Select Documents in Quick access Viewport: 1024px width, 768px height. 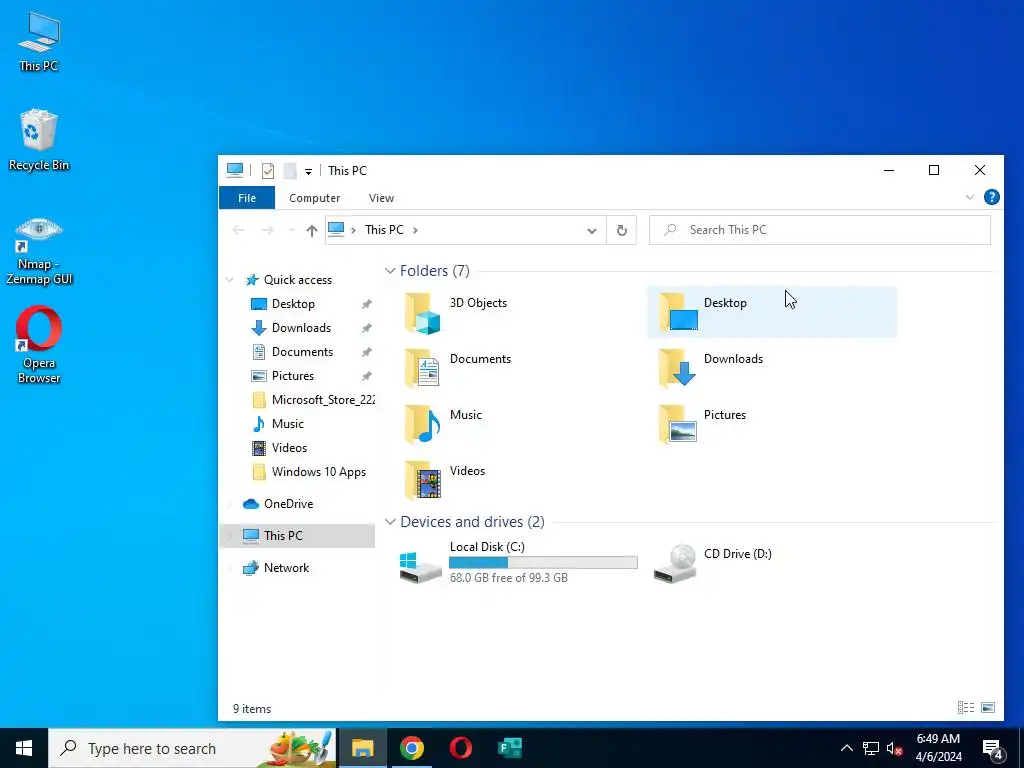304,352
